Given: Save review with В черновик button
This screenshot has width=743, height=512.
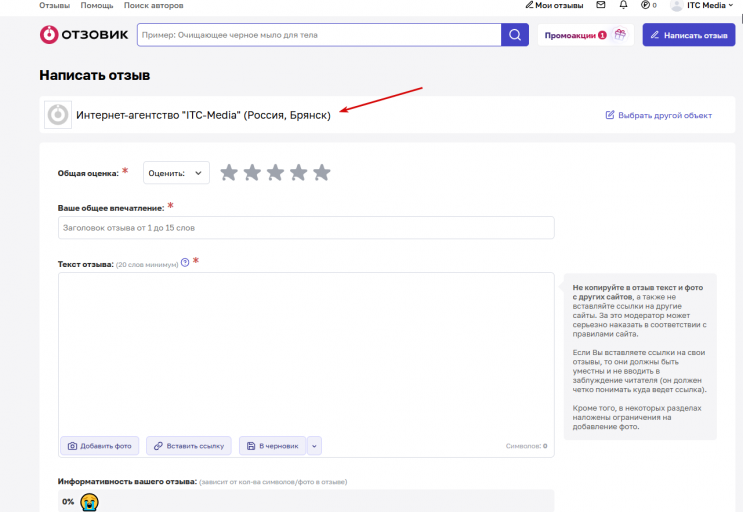Looking at the screenshot, I should pyautogui.click(x=273, y=446).
